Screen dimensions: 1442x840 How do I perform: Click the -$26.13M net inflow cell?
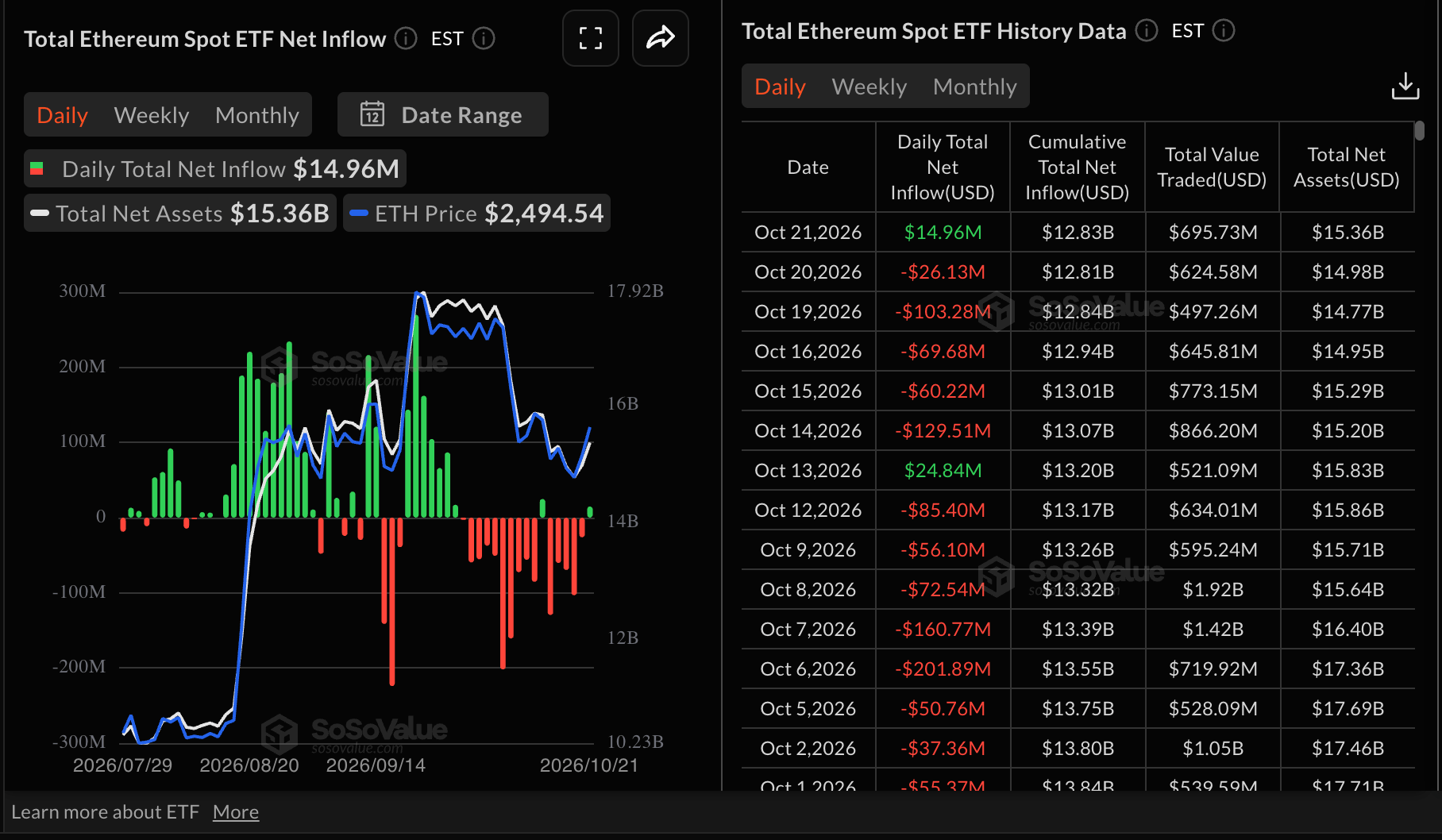[943, 272]
